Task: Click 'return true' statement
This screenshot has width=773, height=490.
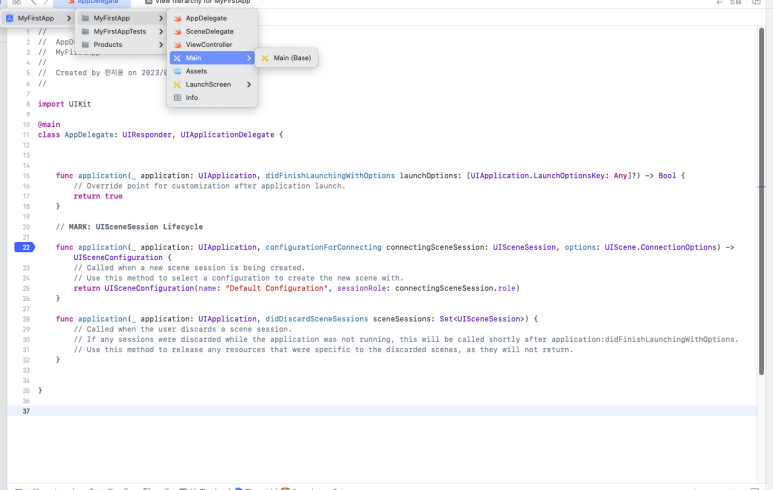Action: [x=98, y=196]
